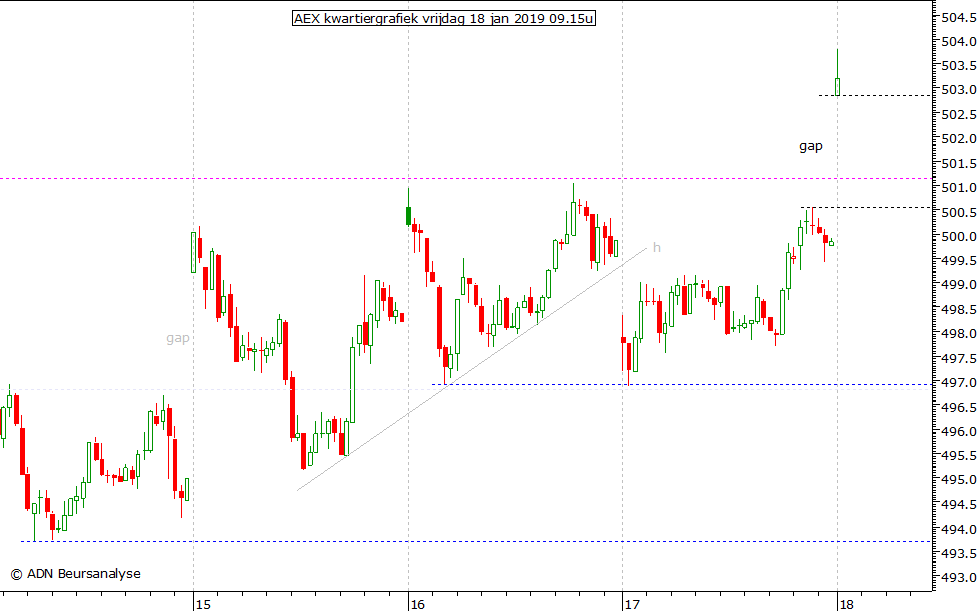
Task: Click the black 'gap' label near 502.0
Action: [x=811, y=146]
